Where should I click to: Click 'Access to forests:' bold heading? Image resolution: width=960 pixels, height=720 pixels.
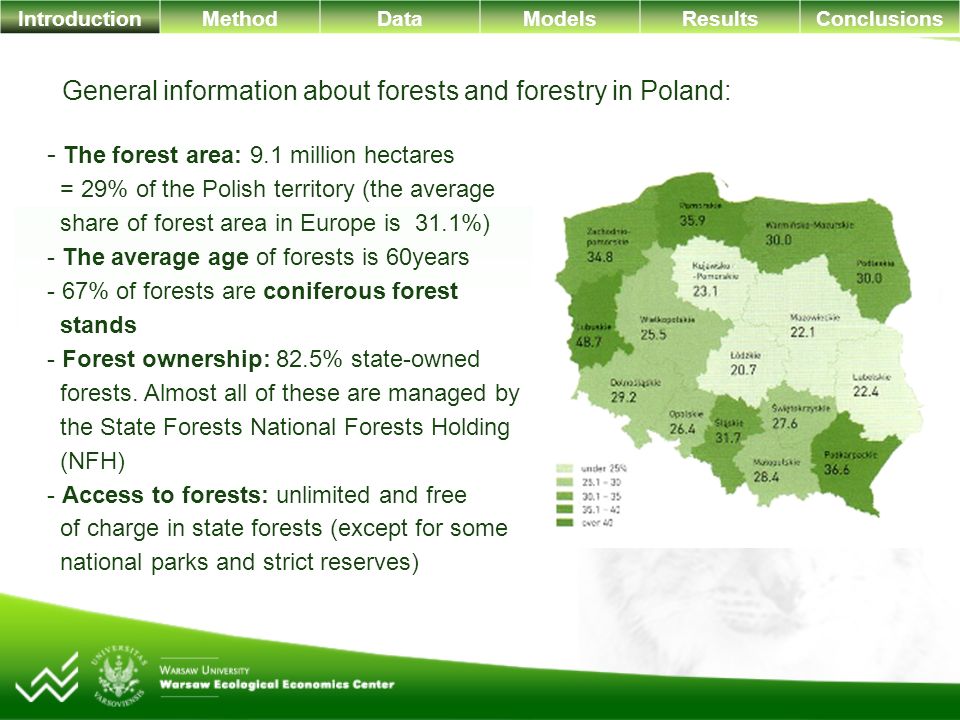pos(165,495)
